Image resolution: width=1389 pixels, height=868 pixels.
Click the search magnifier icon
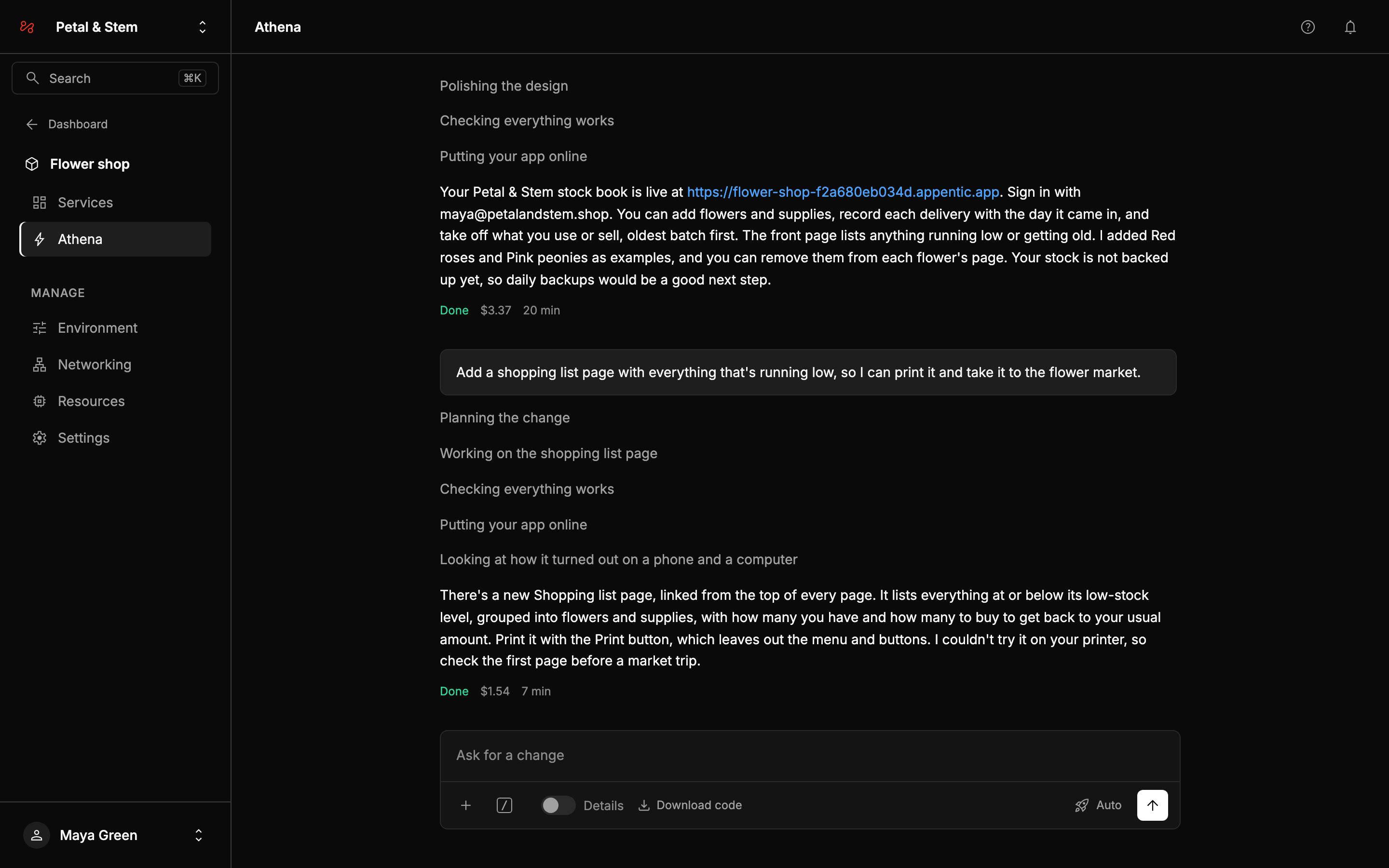(33, 78)
